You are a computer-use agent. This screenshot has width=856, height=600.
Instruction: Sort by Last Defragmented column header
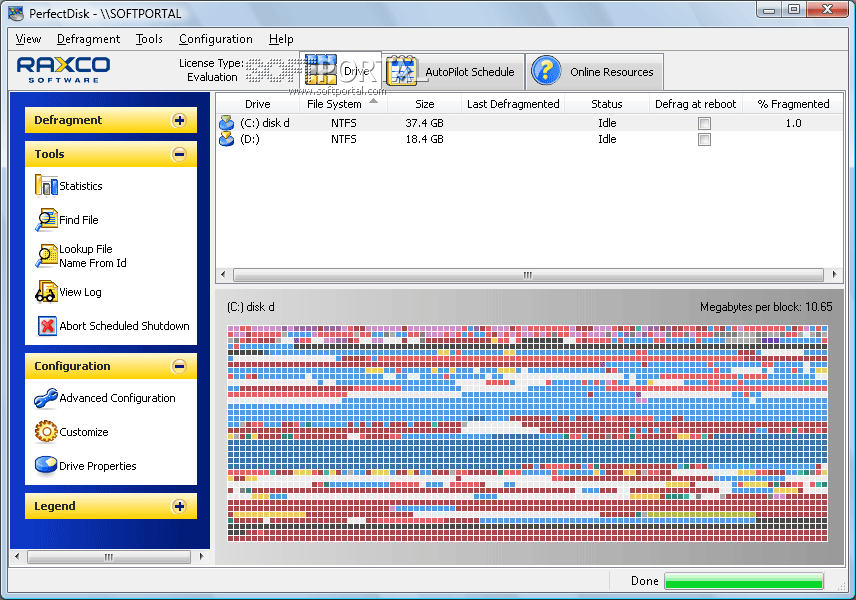(x=513, y=104)
